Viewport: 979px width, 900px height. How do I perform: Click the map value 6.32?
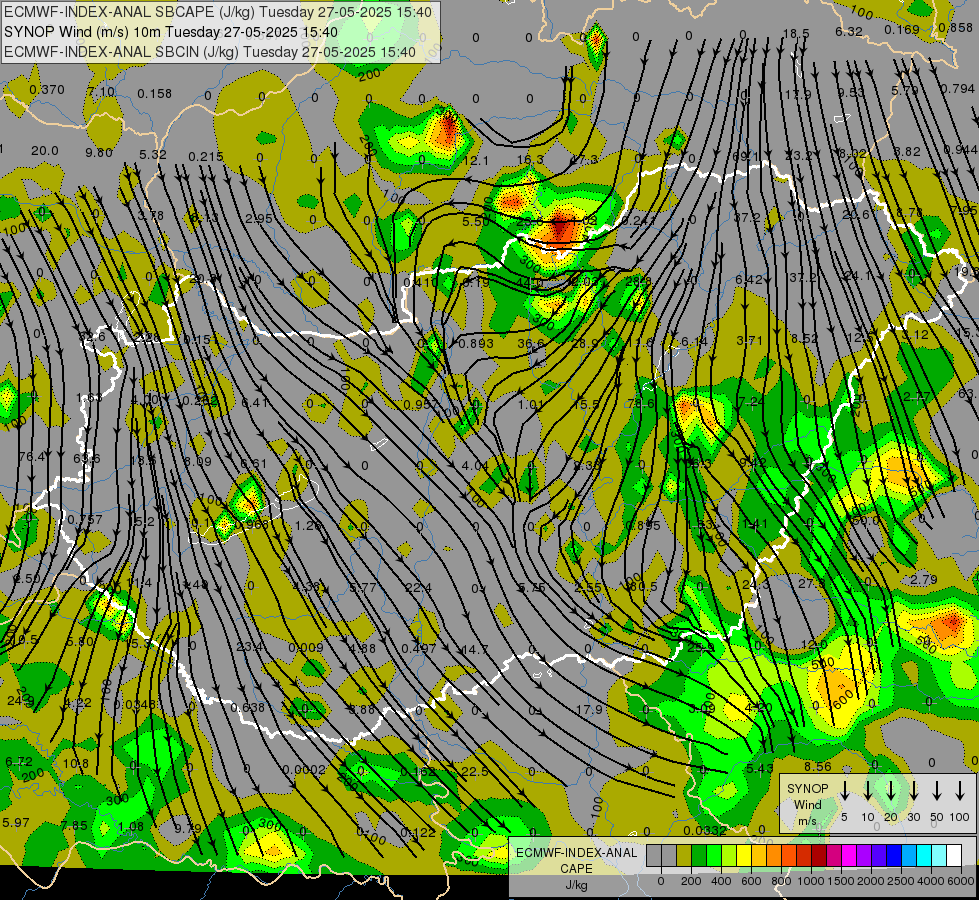tap(849, 31)
